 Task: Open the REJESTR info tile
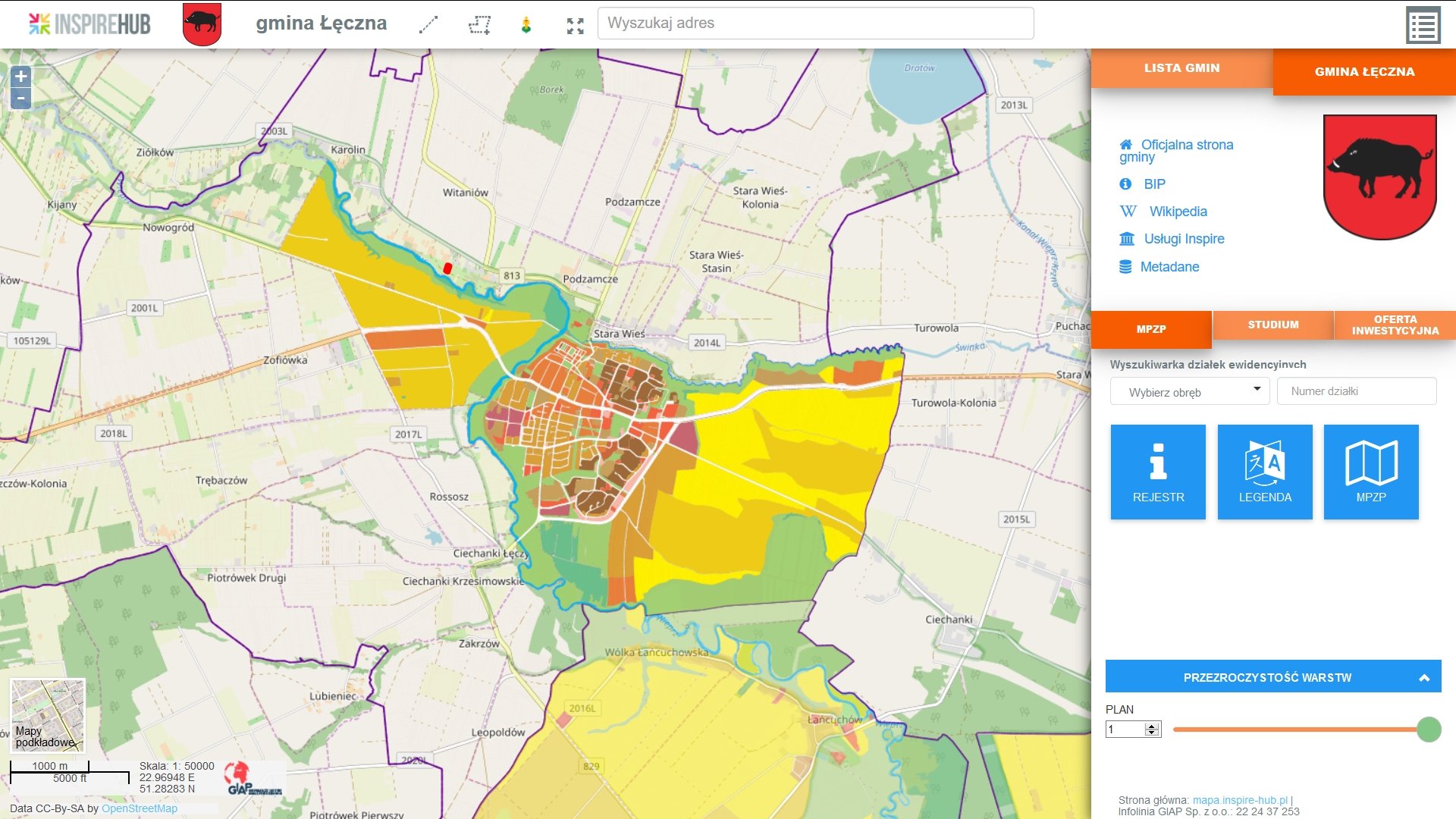pyautogui.click(x=1157, y=472)
